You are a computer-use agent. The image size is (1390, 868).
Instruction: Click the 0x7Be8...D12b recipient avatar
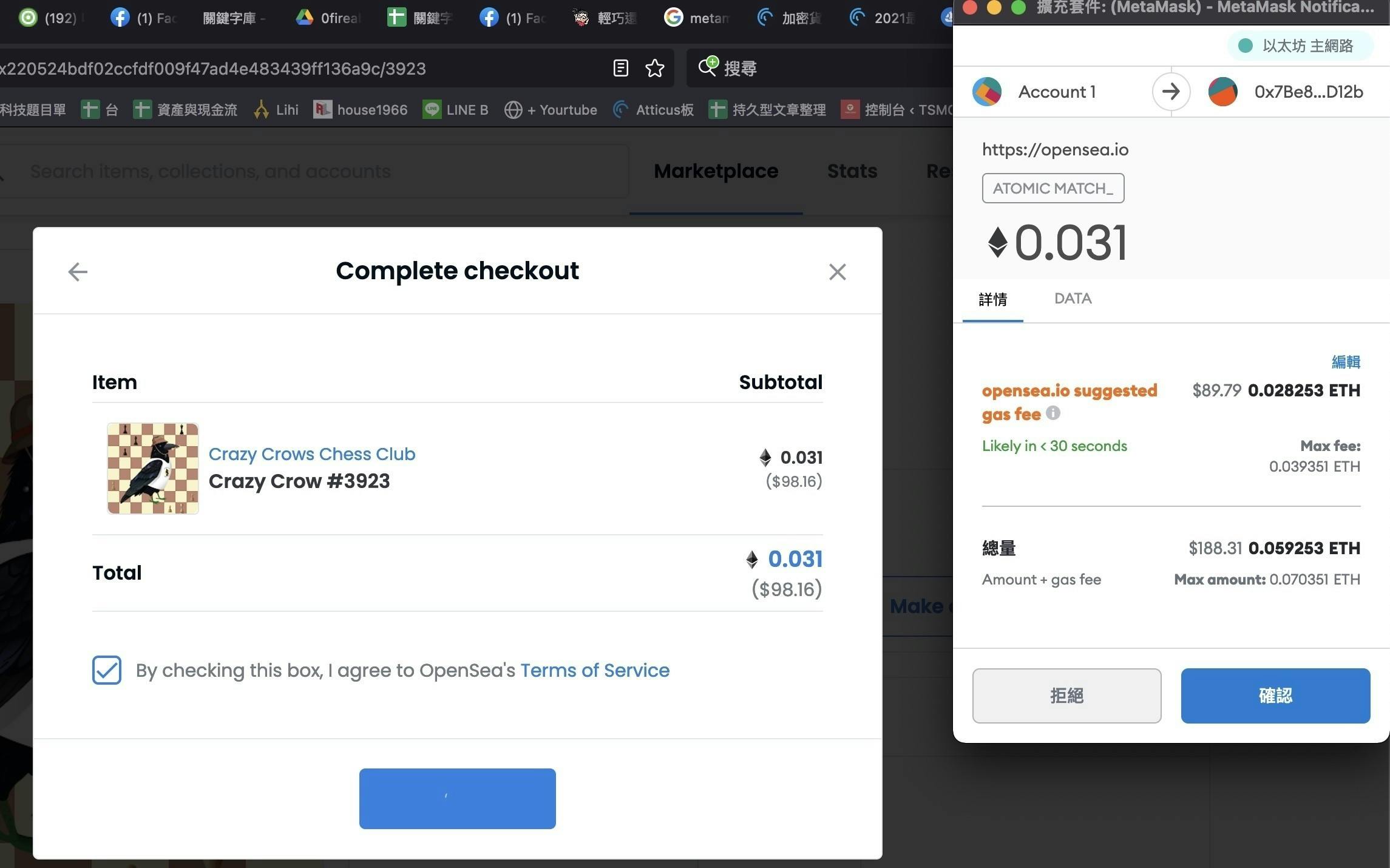(x=1222, y=92)
